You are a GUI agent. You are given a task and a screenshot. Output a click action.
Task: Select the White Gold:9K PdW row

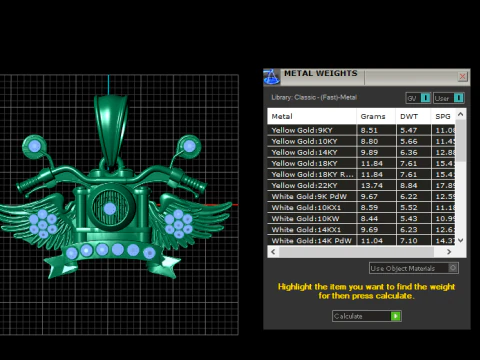coord(361,196)
